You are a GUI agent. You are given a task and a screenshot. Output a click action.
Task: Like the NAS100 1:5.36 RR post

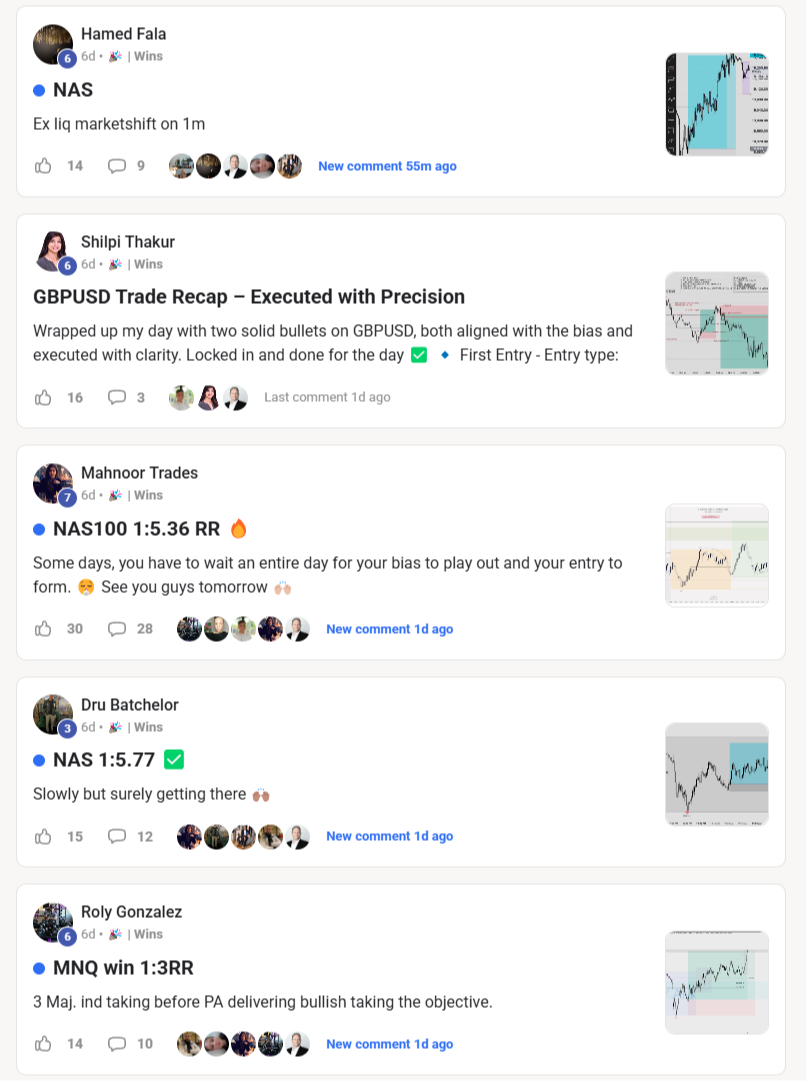coord(43,629)
